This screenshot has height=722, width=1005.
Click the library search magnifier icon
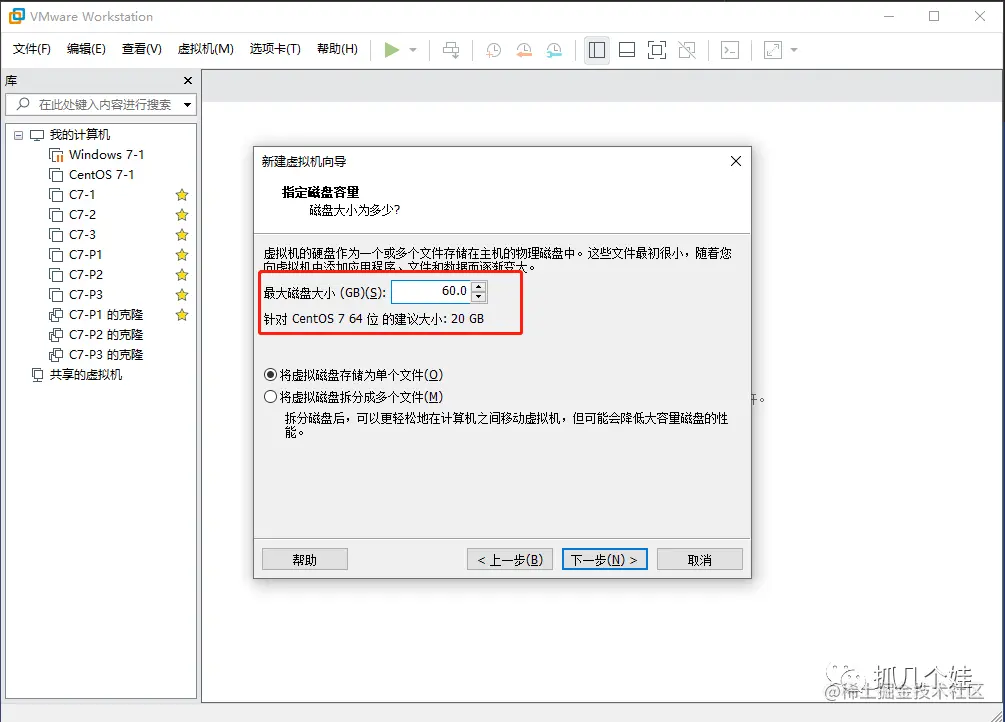23,104
